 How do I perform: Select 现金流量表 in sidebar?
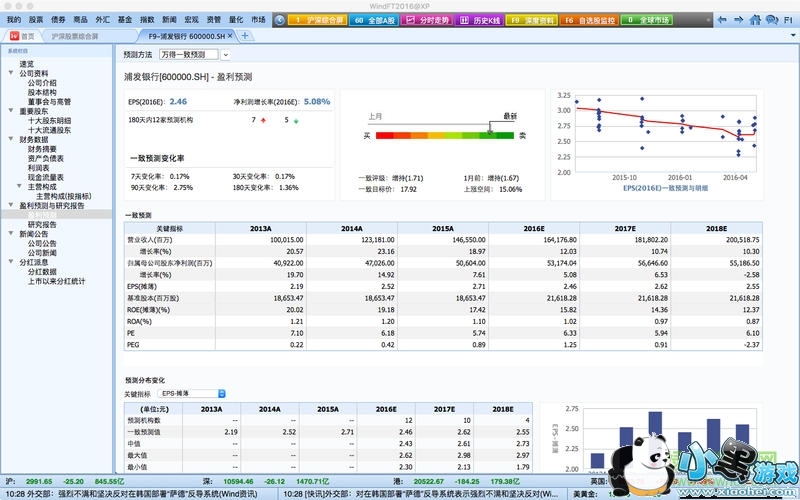coord(45,177)
